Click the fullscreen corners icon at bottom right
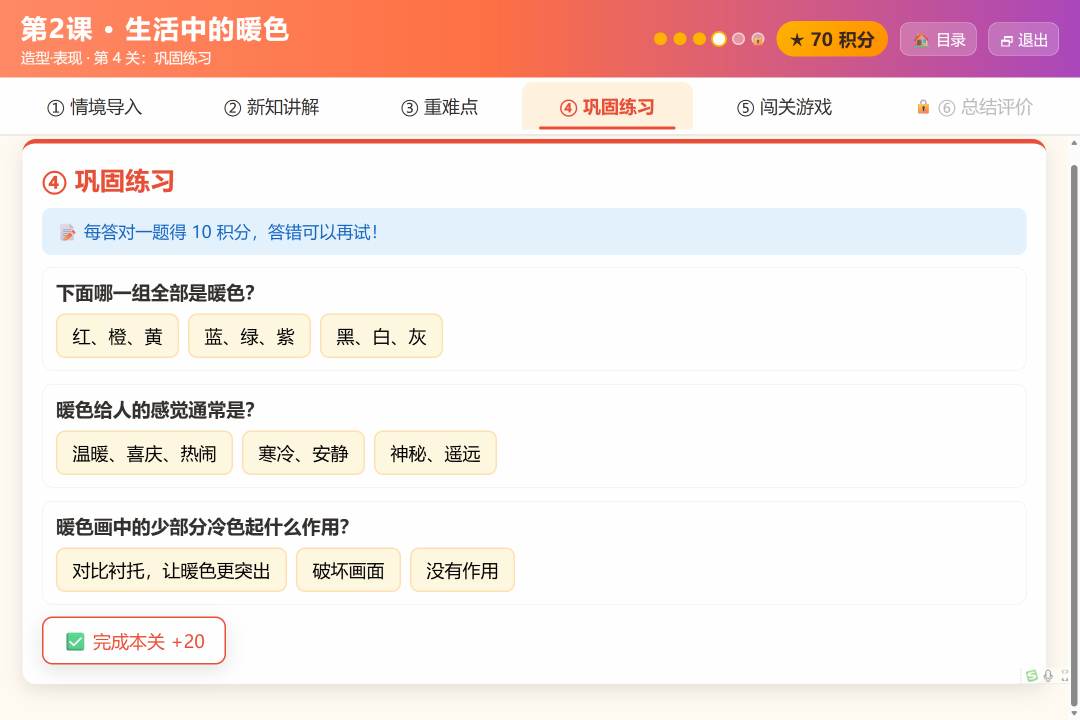The height and width of the screenshot is (720, 1080). (x=1065, y=676)
